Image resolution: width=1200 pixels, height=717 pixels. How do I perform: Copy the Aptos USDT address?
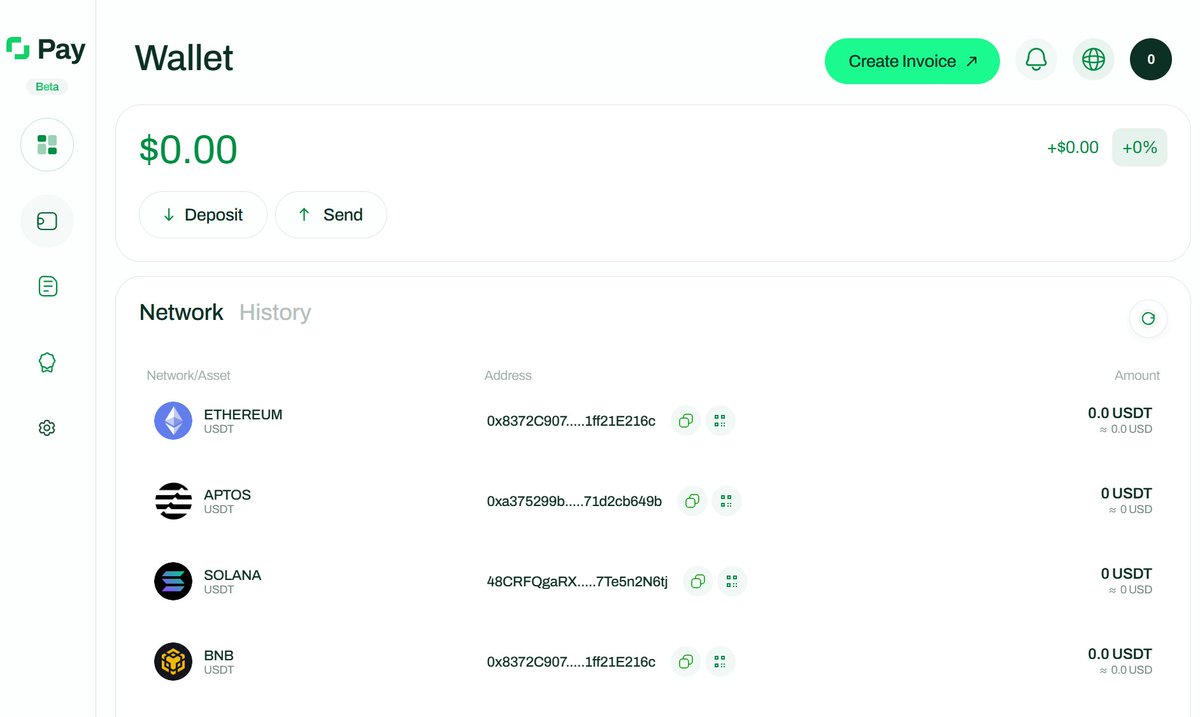tap(692, 501)
